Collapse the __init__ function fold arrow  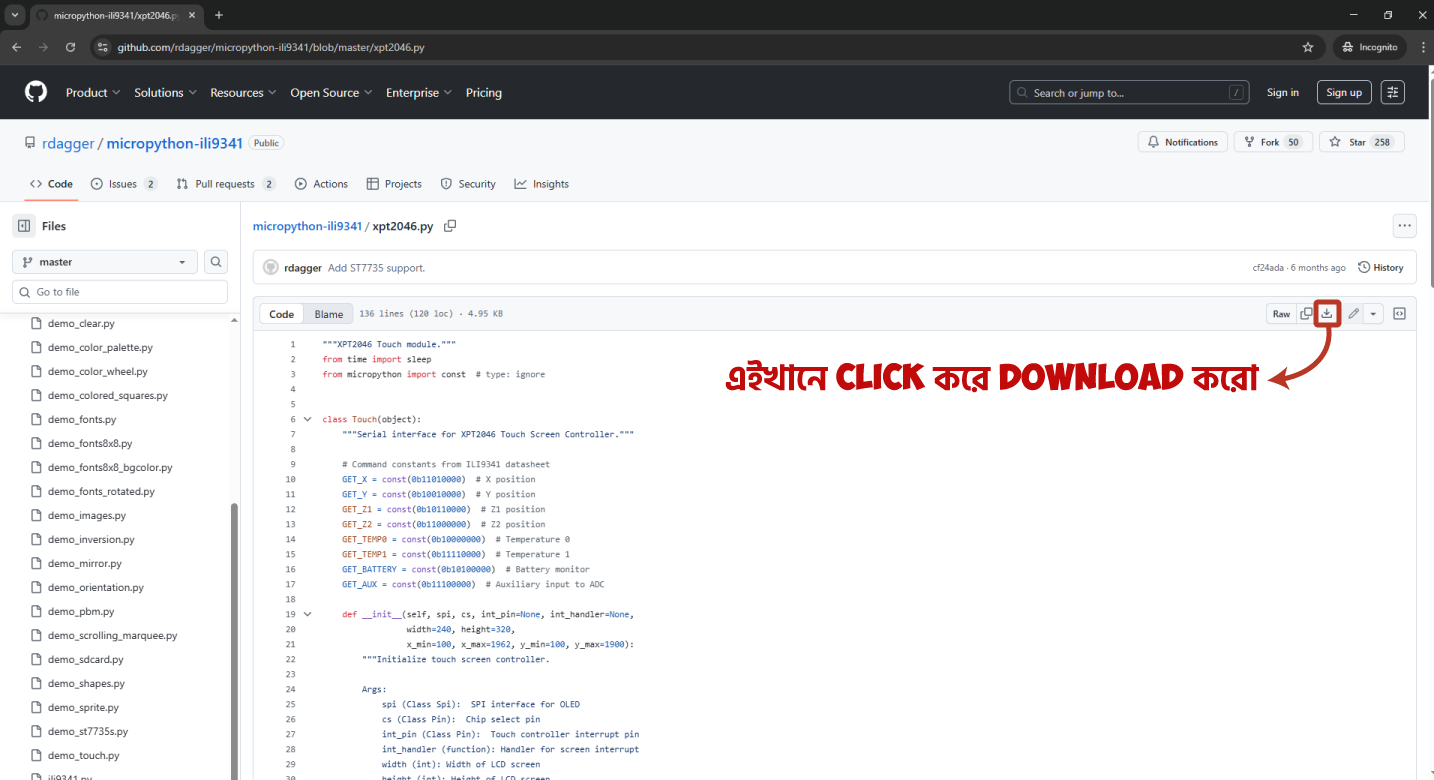(307, 614)
